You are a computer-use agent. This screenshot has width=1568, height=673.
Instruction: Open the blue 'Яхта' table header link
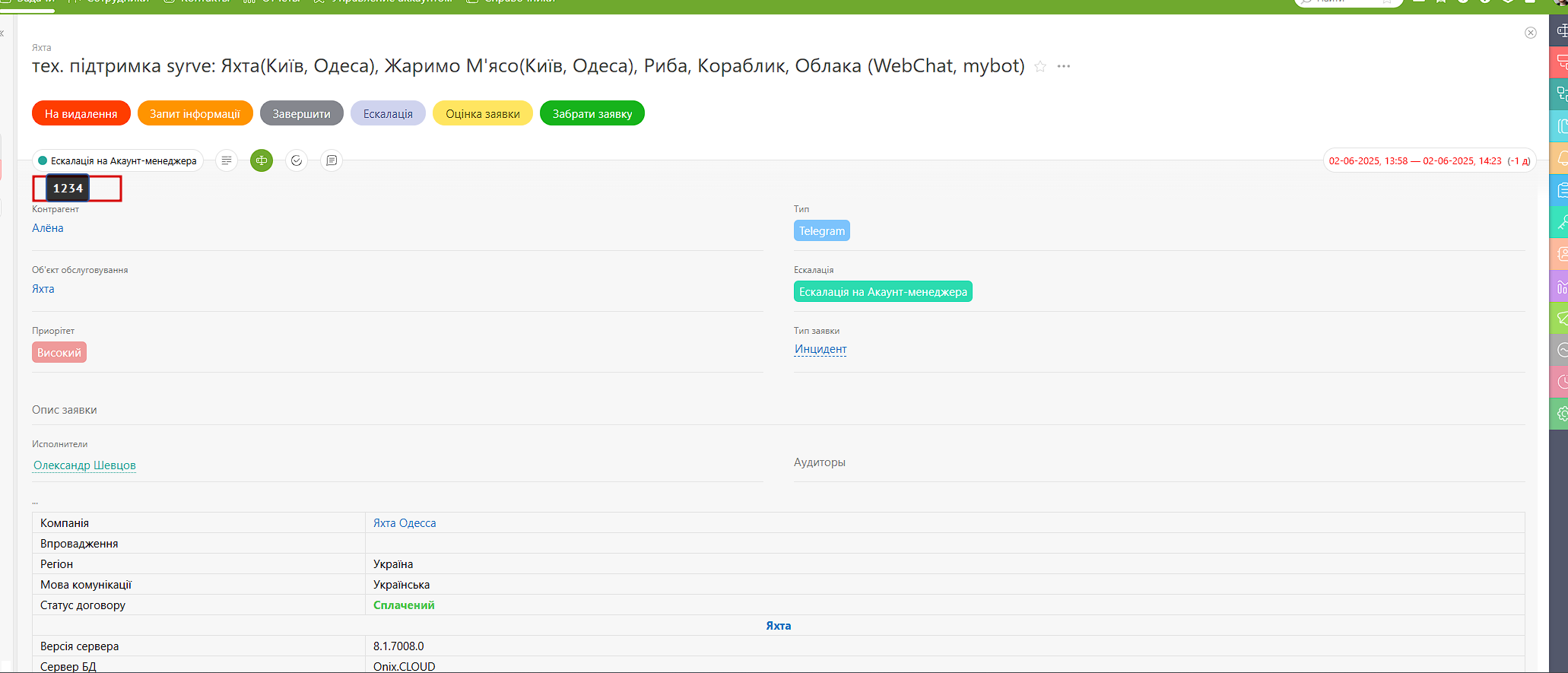[x=779, y=626]
